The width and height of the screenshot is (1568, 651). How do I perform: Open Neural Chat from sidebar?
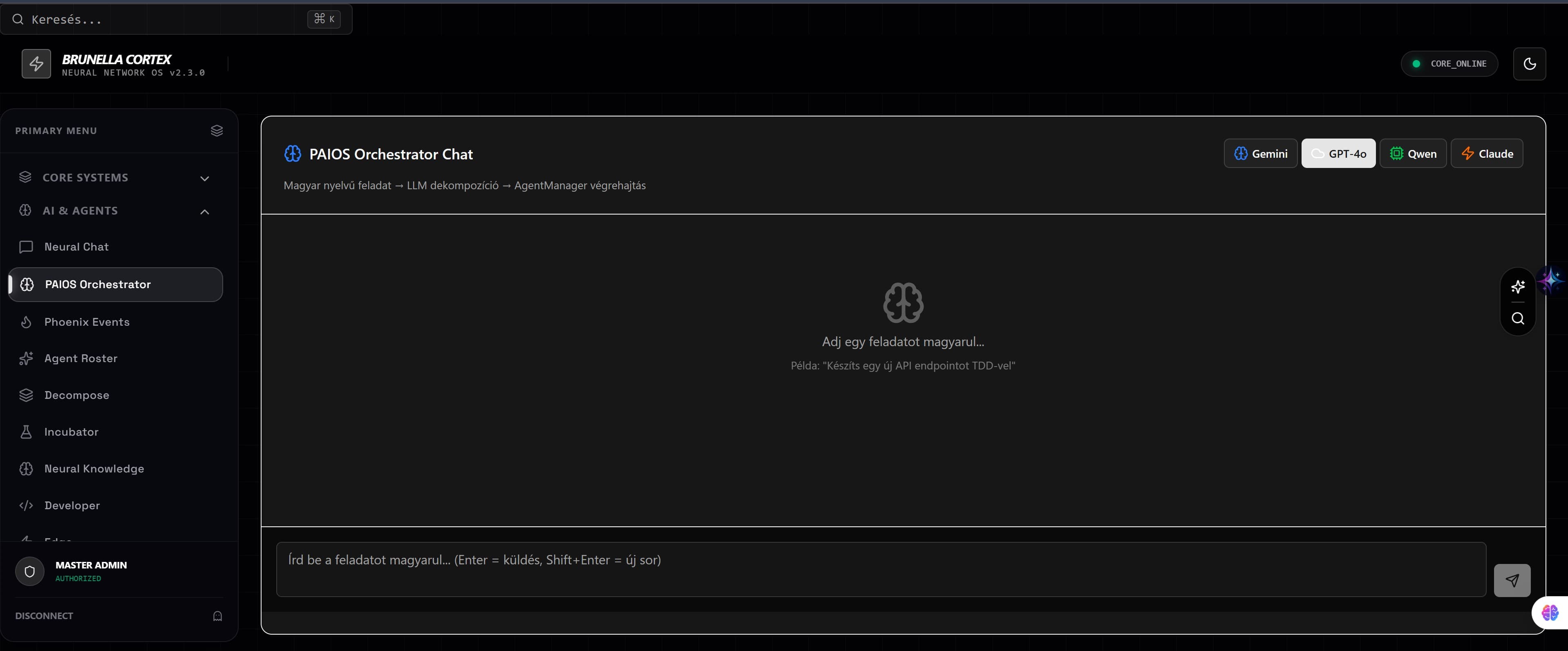click(x=76, y=247)
